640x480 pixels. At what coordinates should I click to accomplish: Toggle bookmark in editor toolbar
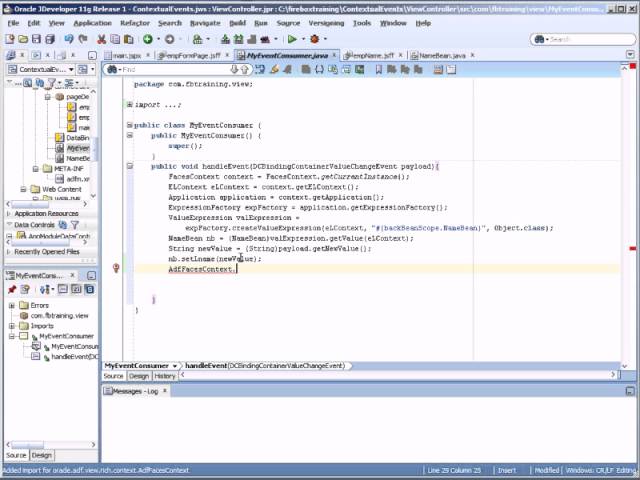coord(378,69)
